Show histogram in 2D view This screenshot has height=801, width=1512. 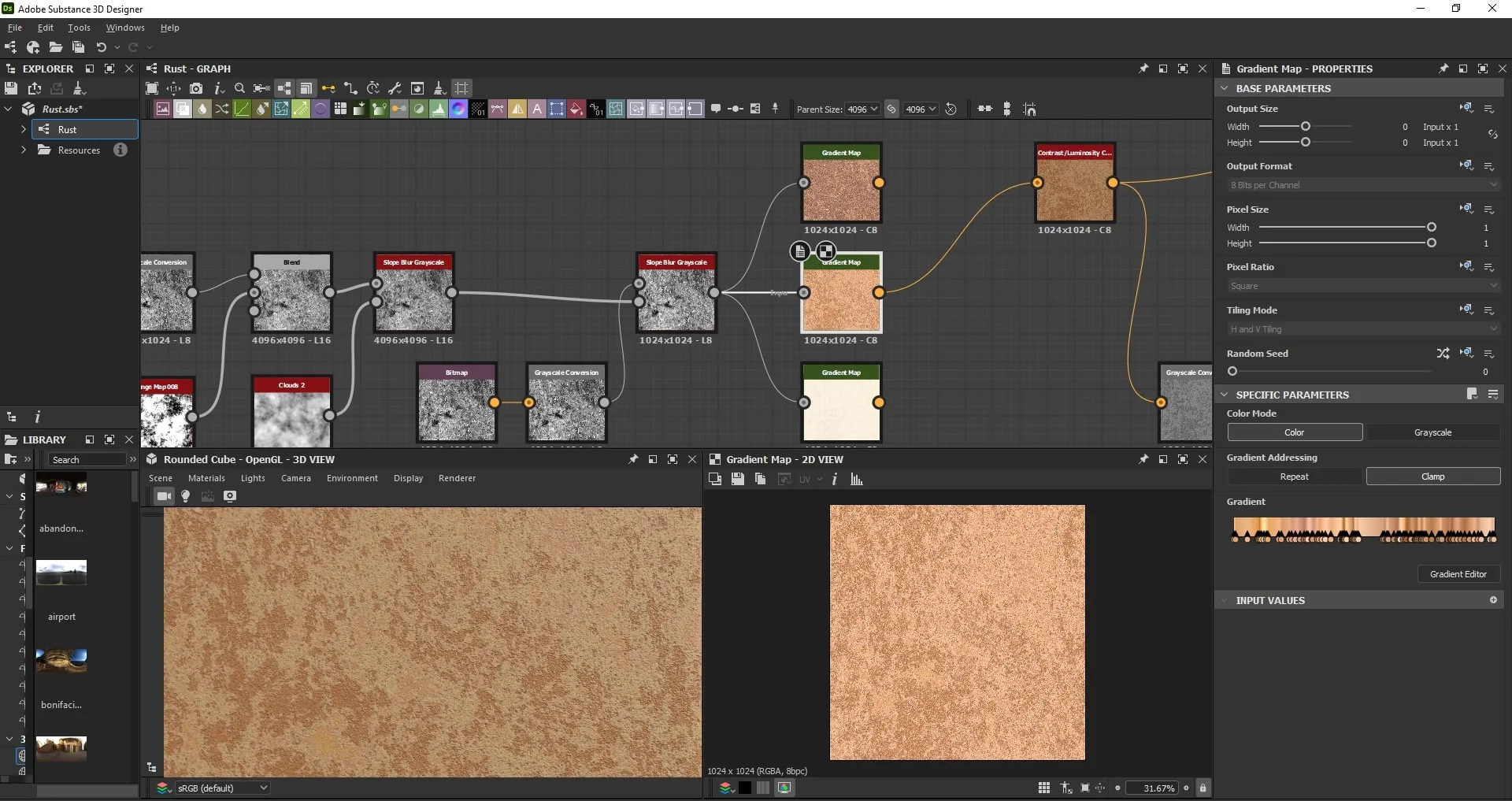point(857,479)
